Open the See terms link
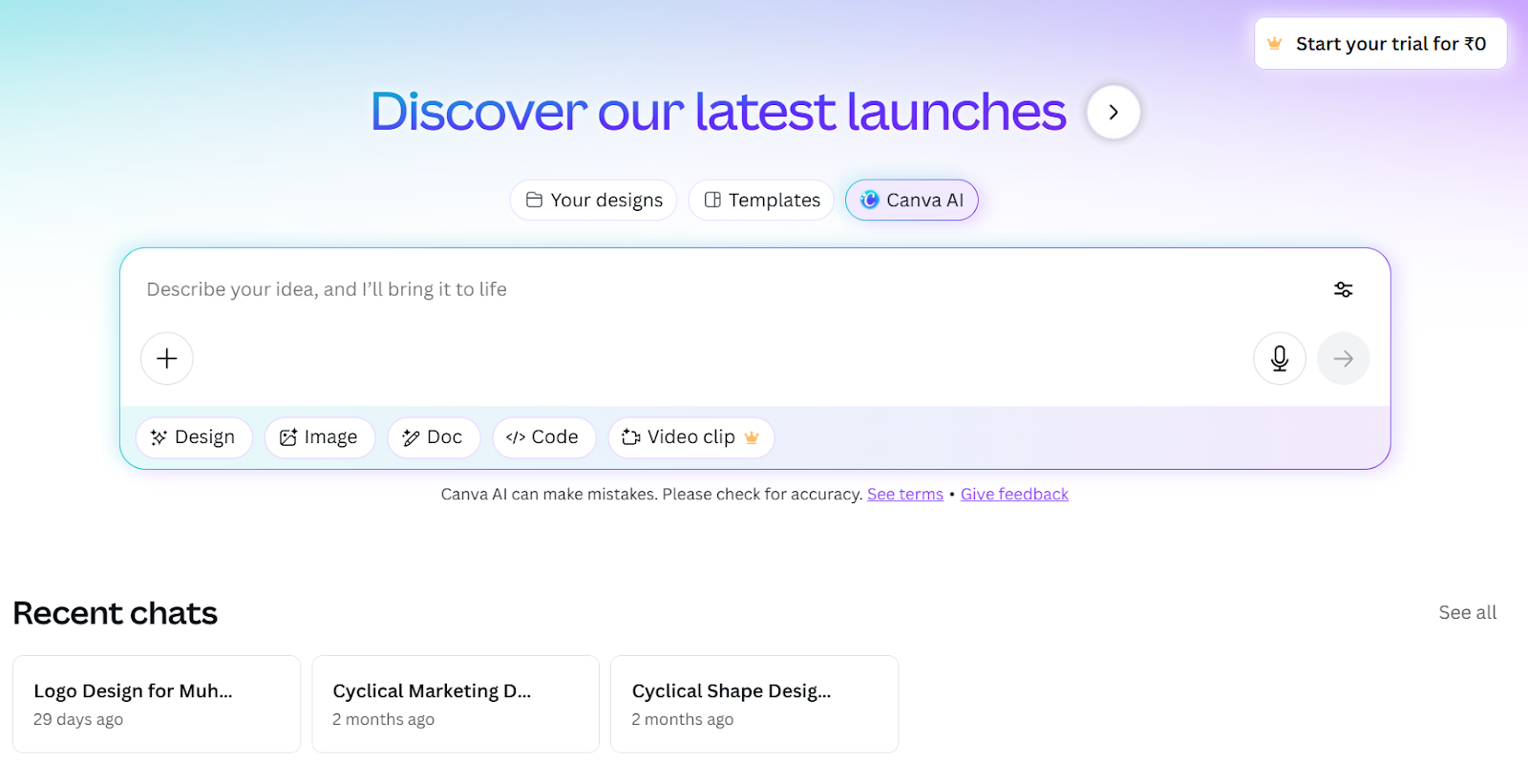Image resolution: width=1528 pixels, height=784 pixels. pyautogui.click(x=904, y=494)
